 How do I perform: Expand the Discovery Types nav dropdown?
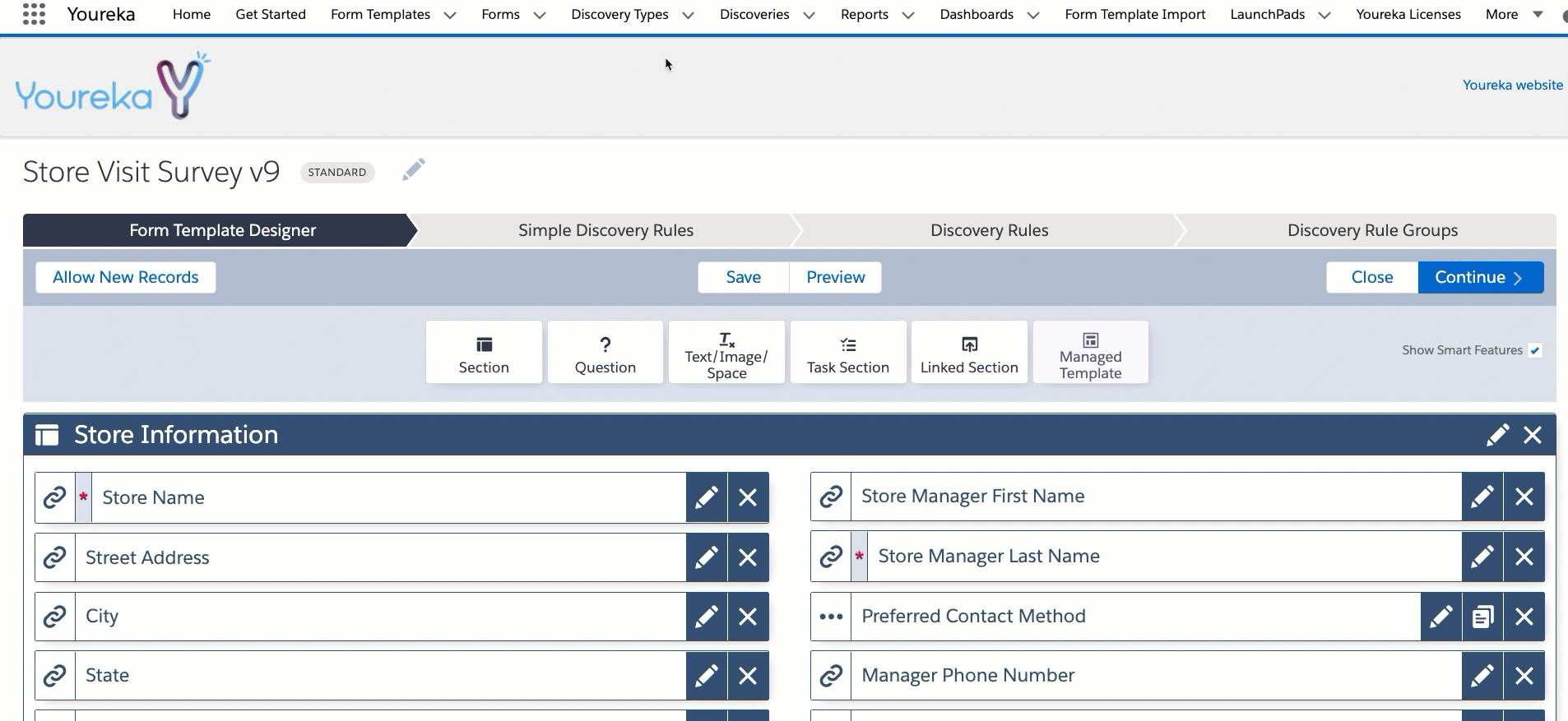[x=689, y=15]
